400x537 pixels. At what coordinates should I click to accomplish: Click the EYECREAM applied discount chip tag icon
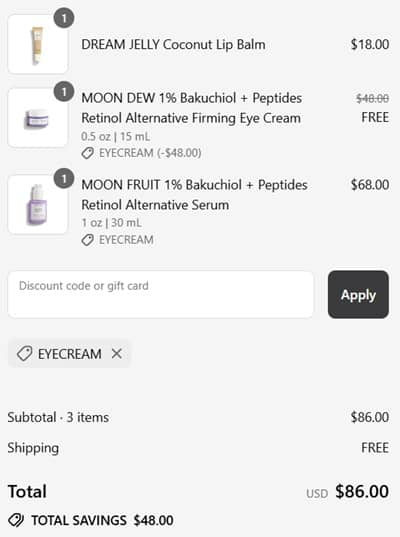tap(25, 353)
